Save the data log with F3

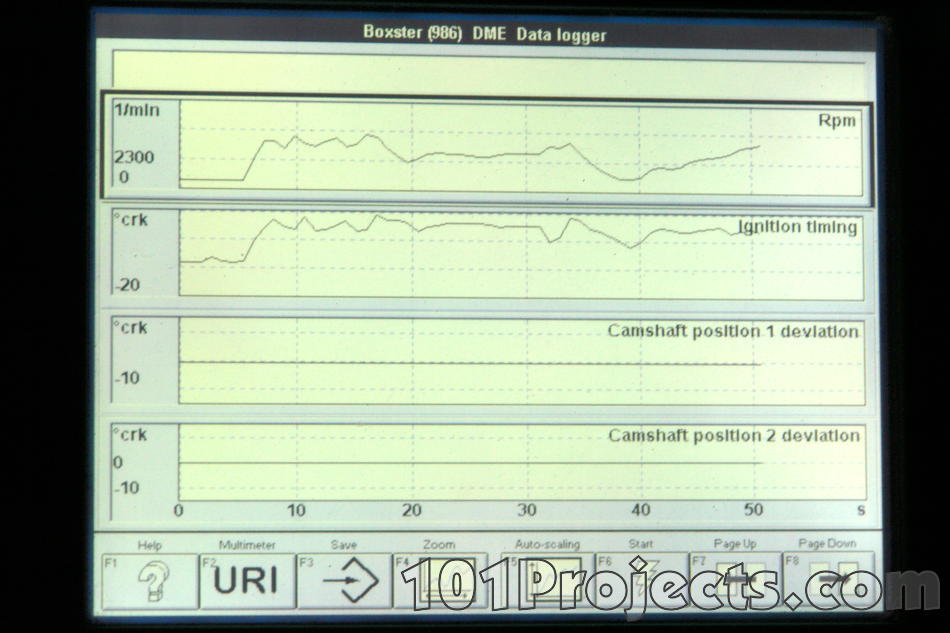click(x=344, y=581)
